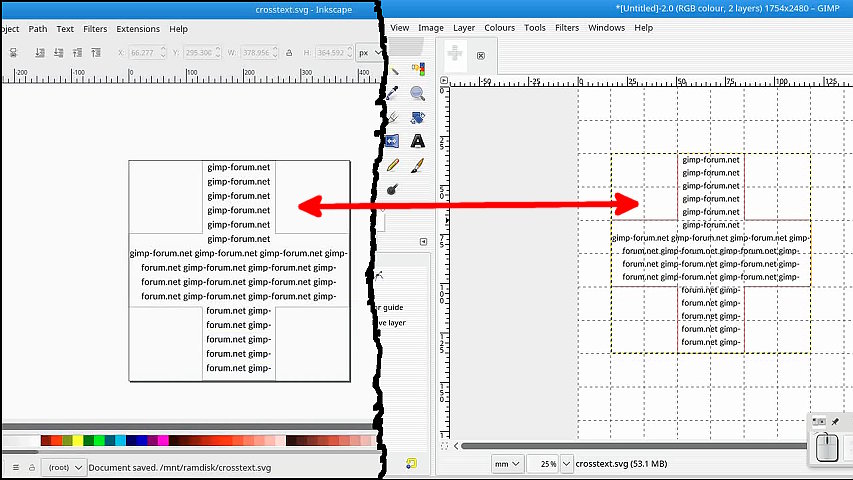Select the Pencil tool in GIMP
Screen dimensions: 853x480
click(x=392, y=165)
